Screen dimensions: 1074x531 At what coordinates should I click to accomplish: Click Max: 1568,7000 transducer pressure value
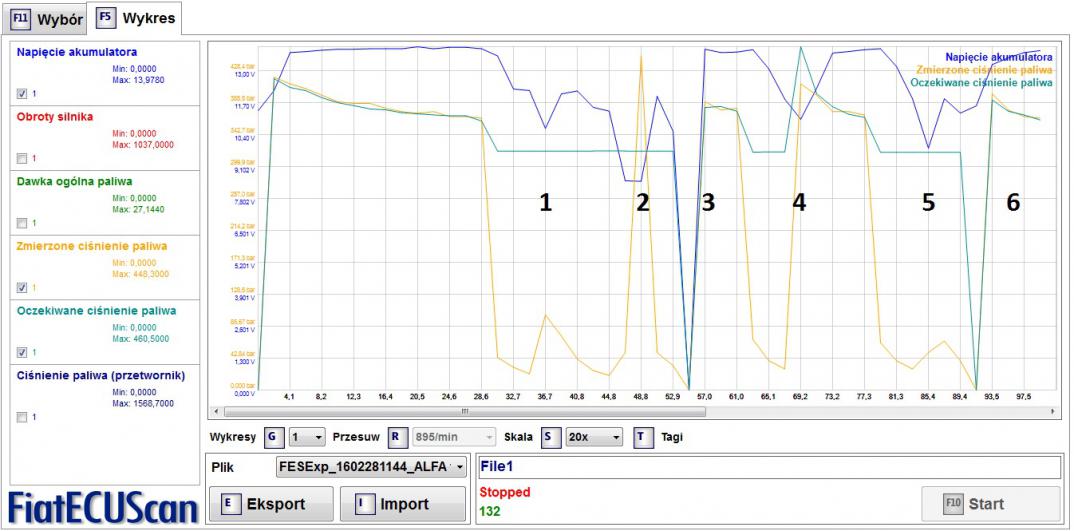point(142,404)
